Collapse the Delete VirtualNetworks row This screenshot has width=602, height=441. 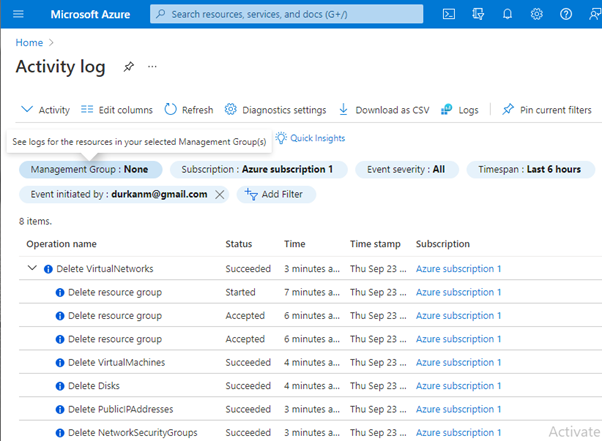pos(32,268)
